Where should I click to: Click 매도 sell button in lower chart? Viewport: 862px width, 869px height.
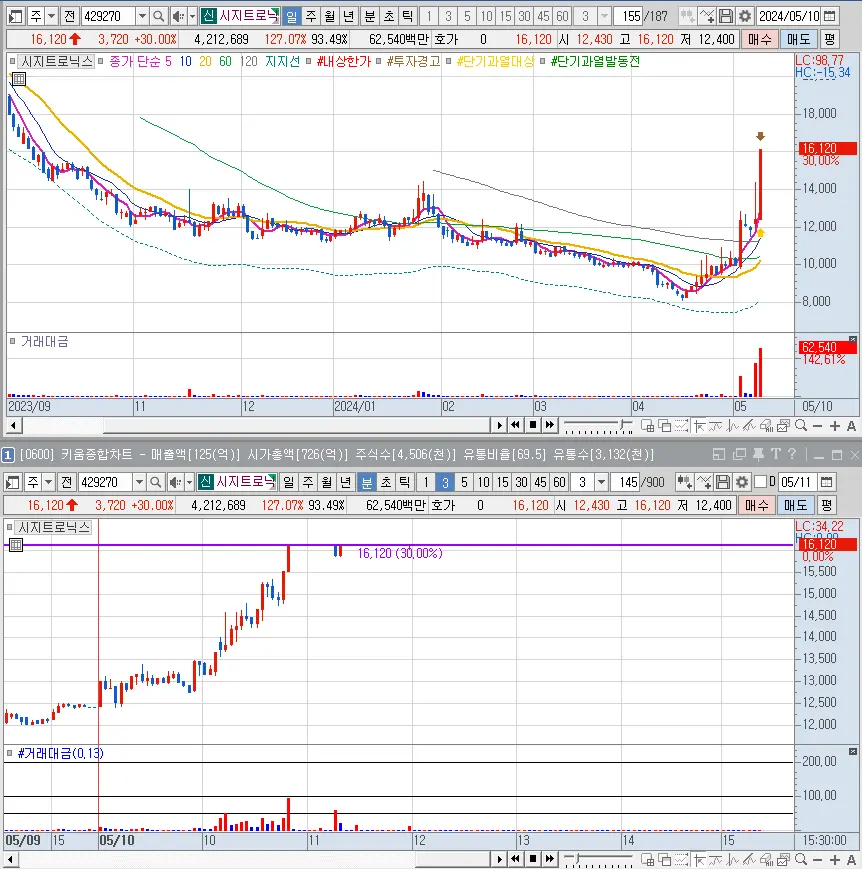tap(795, 505)
